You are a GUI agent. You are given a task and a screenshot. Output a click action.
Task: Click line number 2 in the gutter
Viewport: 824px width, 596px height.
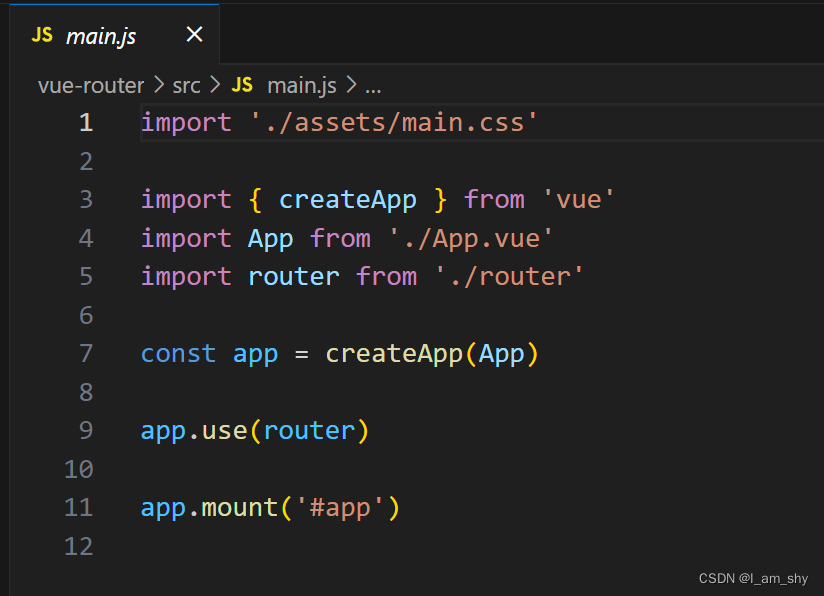click(86, 161)
